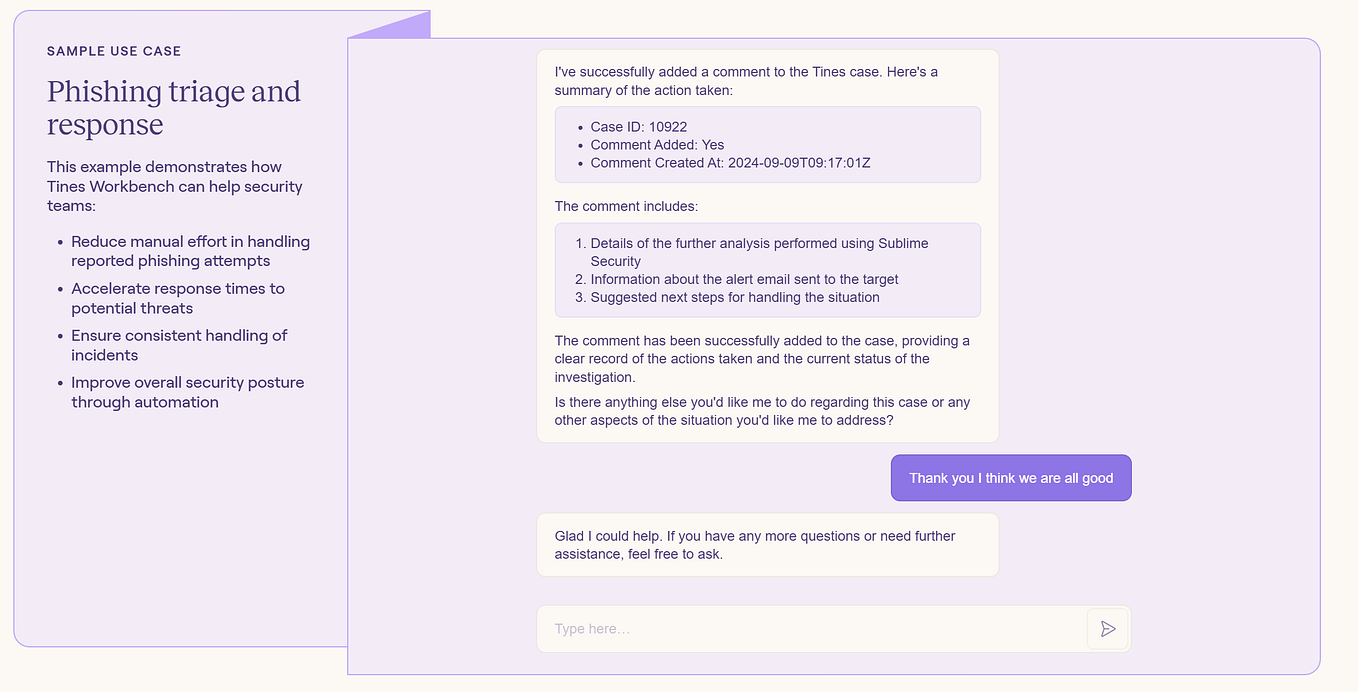Click the 'SAMPLE USE CASE' label

pyautogui.click(x=114, y=51)
